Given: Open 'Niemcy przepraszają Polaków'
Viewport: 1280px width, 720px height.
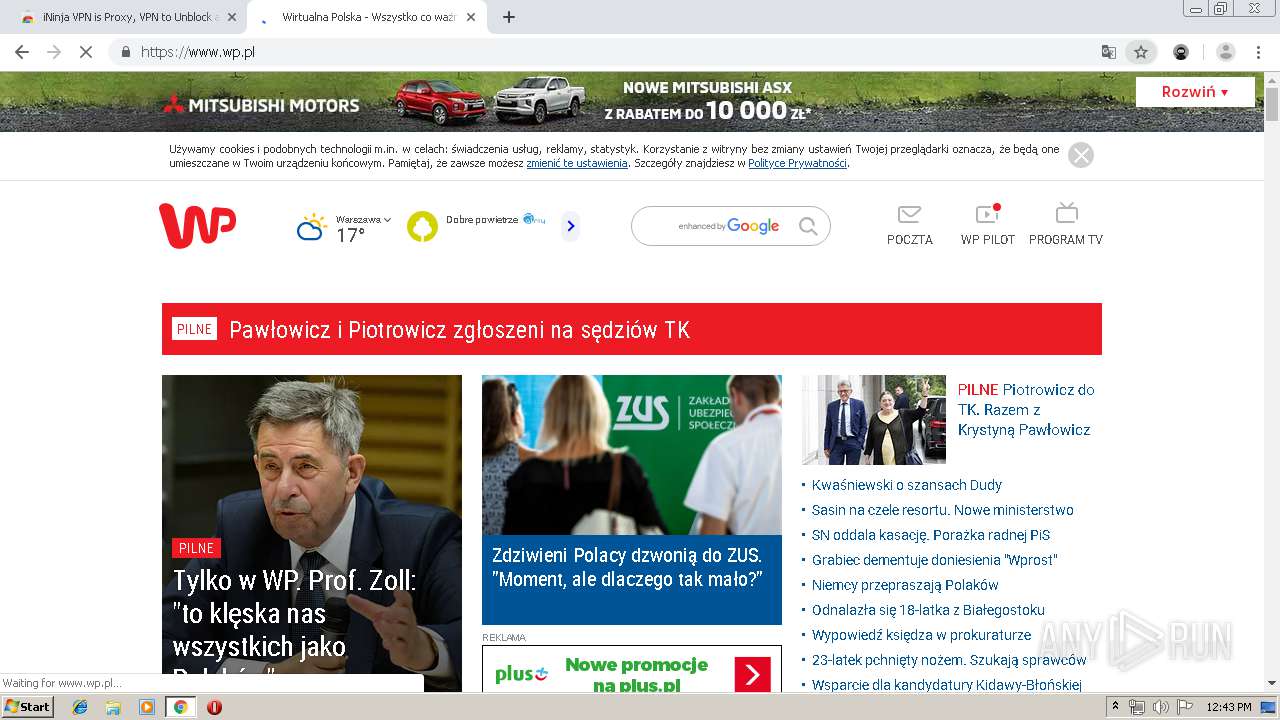Looking at the screenshot, I should tap(905, 585).
